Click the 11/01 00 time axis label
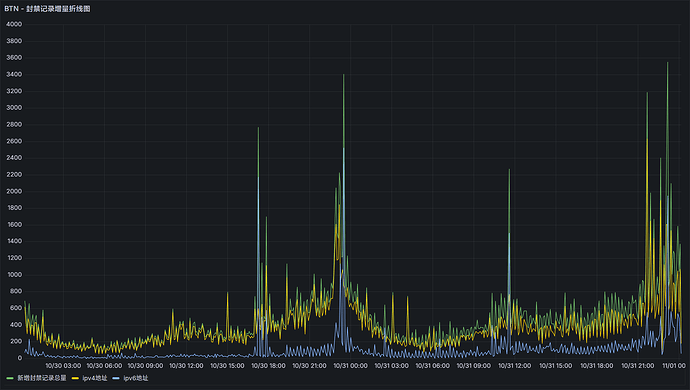 coord(674,366)
